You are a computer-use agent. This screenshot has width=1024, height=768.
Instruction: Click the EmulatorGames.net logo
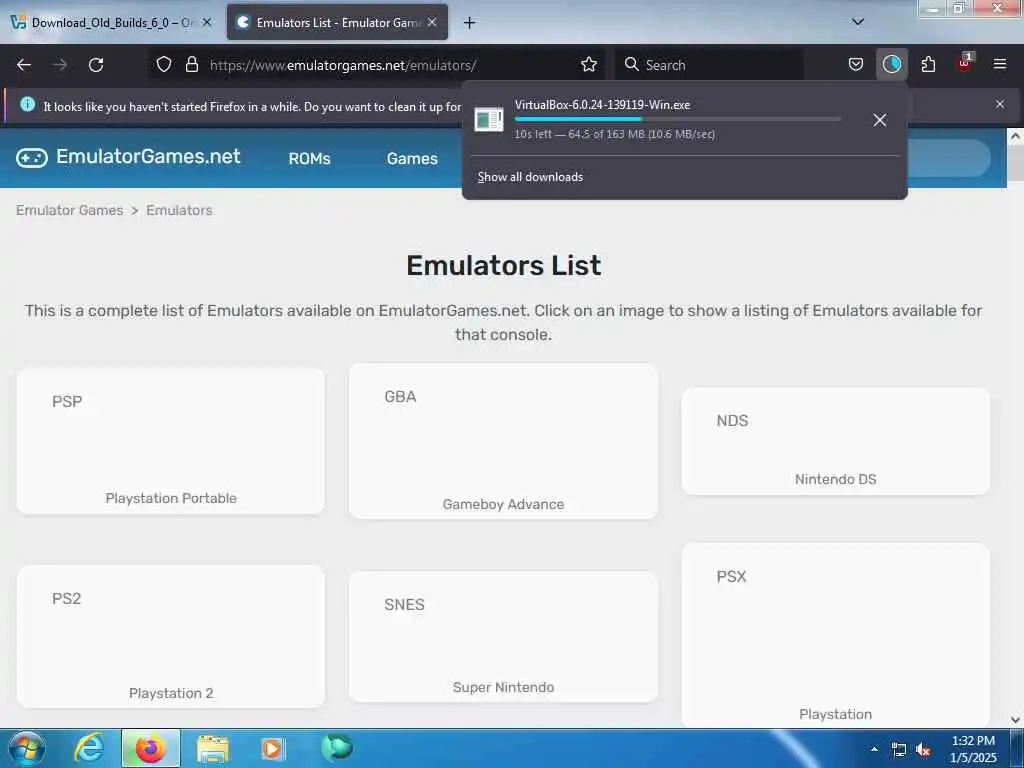click(x=128, y=157)
